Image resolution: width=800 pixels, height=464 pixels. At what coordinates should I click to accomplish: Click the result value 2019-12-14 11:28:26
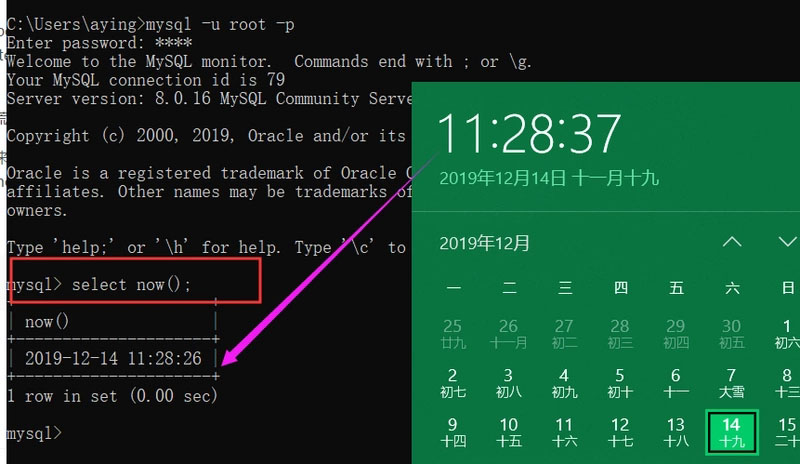tap(113, 358)
